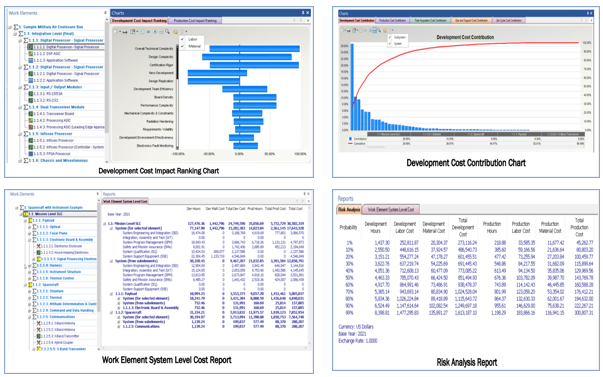Select the 1.1.1.2 DSP ASIC tree item

point(47,53)
